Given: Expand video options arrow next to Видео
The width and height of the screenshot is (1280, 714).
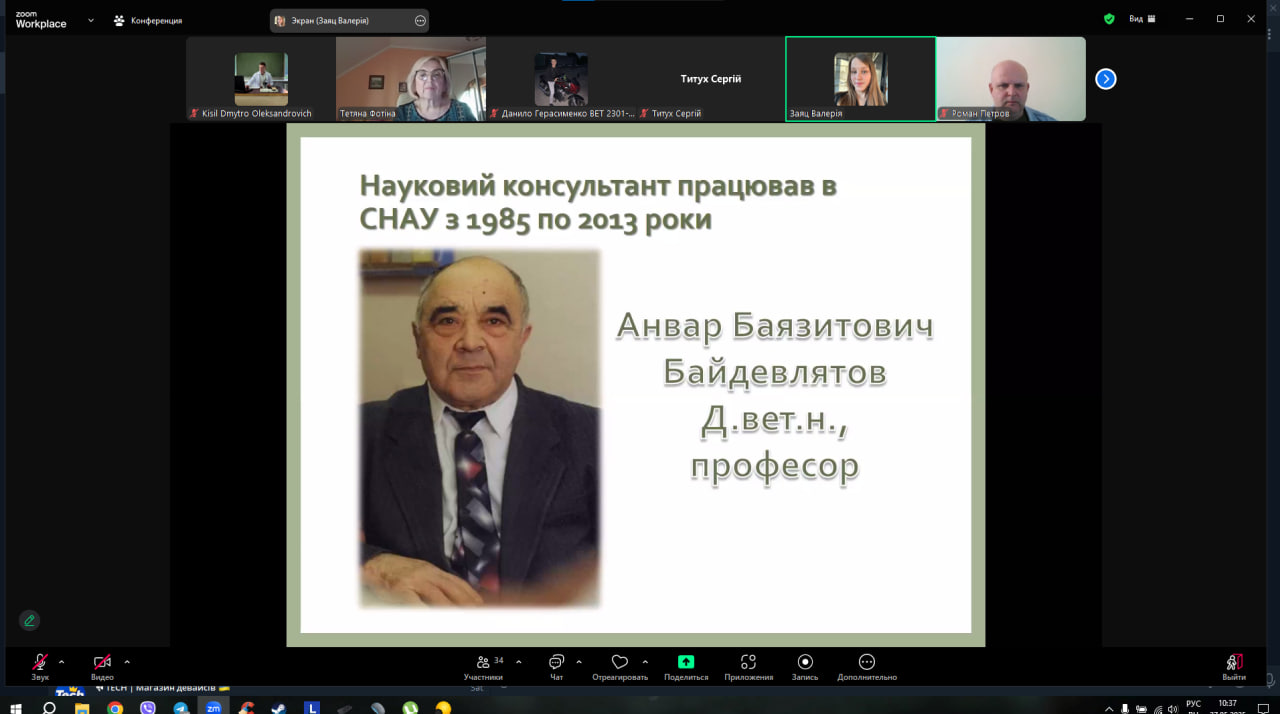Looking at the screenshot, I should point(127,661).
